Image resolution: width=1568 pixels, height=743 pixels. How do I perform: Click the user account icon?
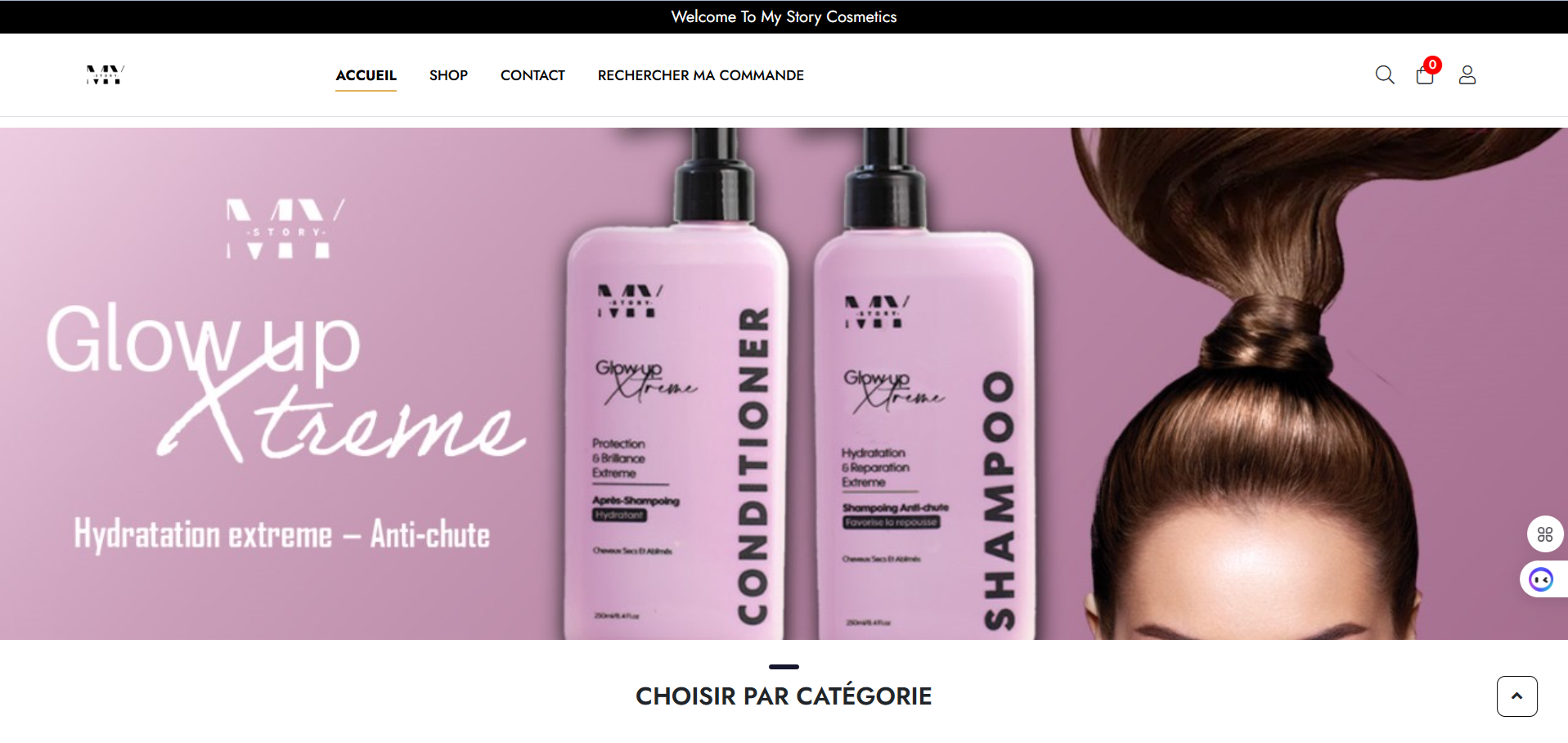(x=1467, y=75)
